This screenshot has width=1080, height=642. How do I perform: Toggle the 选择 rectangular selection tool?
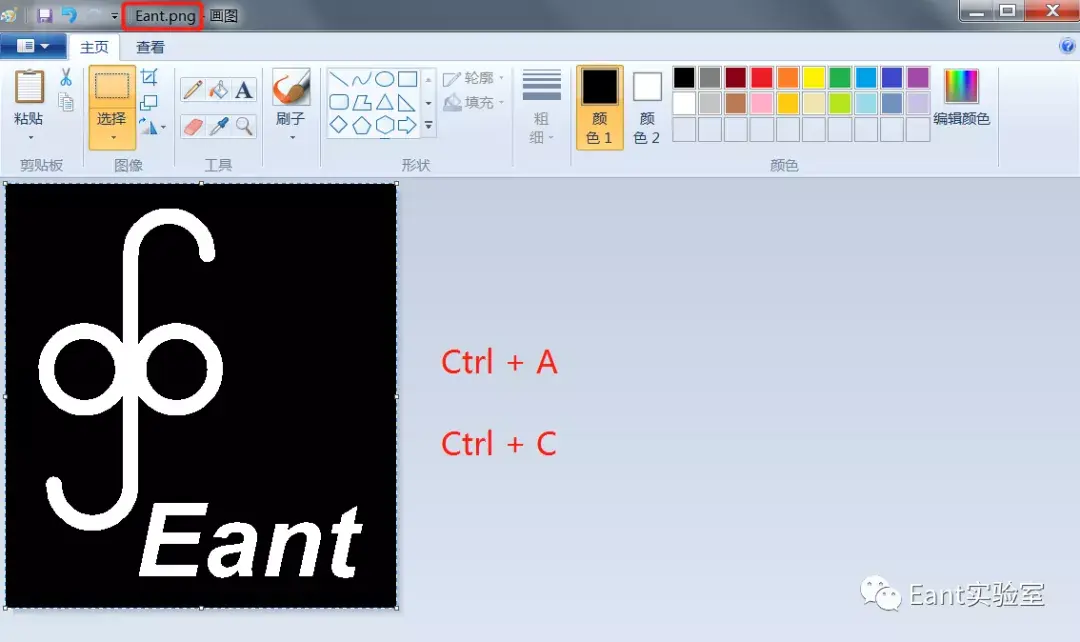pos(112,87)
